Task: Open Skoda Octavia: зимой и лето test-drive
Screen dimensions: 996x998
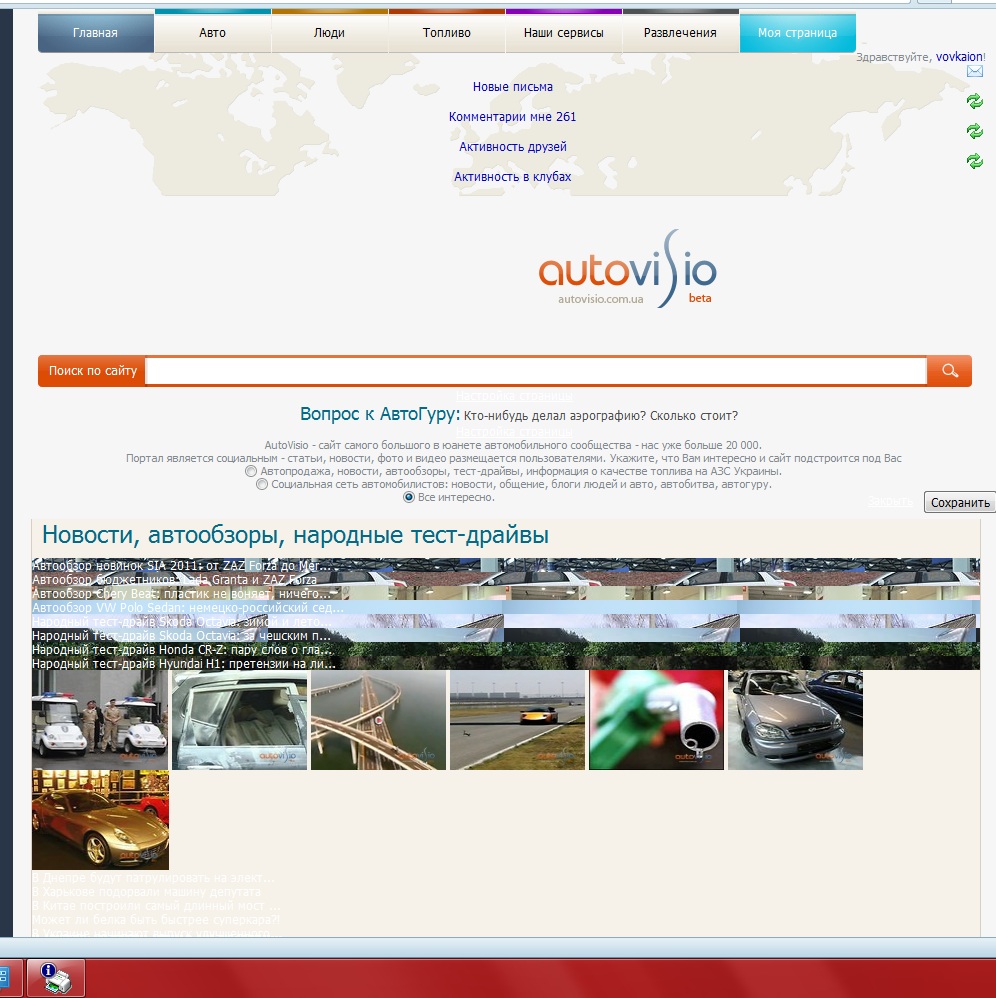Action: click(x=181, y=621)
